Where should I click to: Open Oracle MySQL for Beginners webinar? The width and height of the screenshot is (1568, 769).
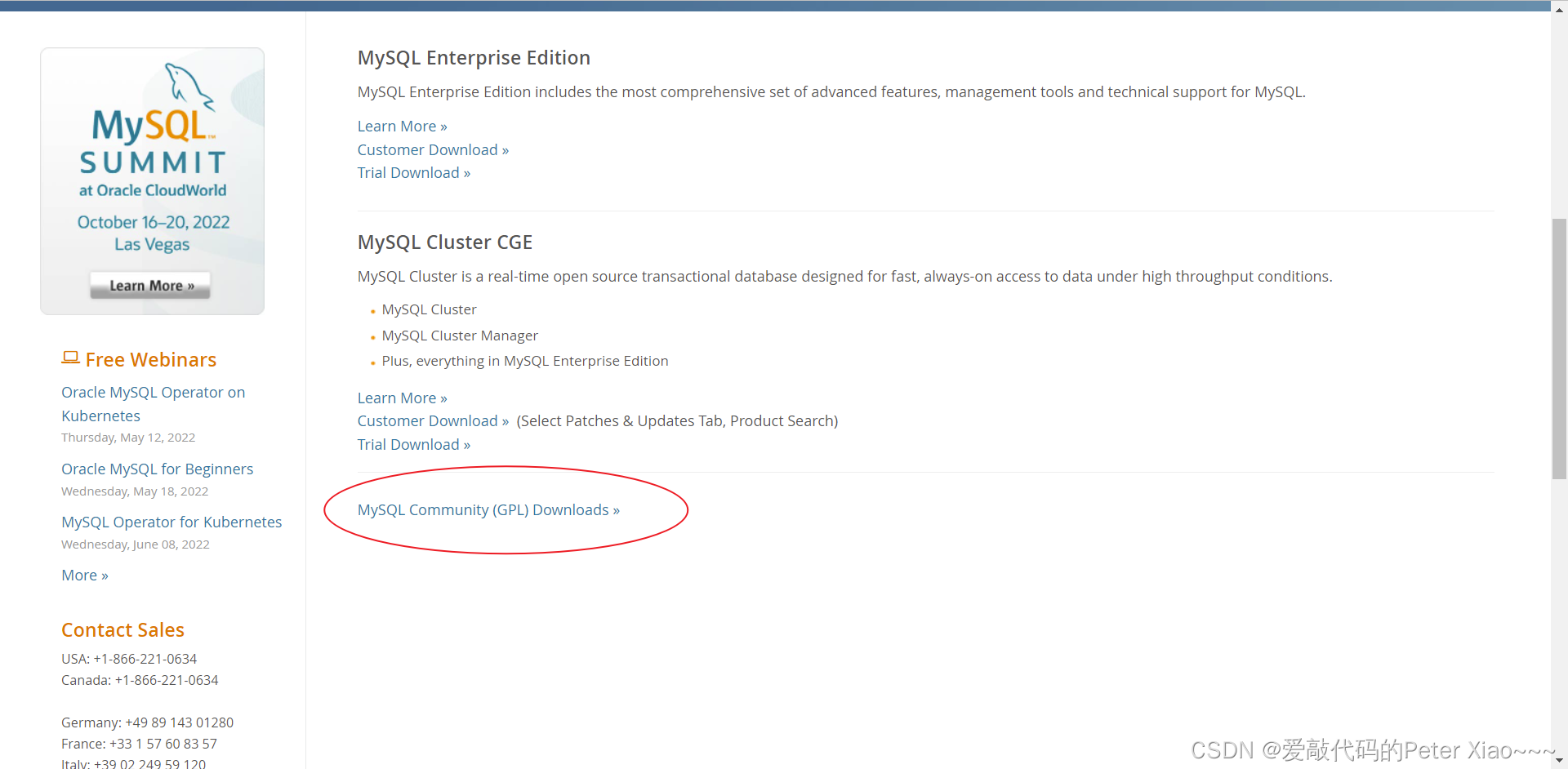click(x=157, y=469)
